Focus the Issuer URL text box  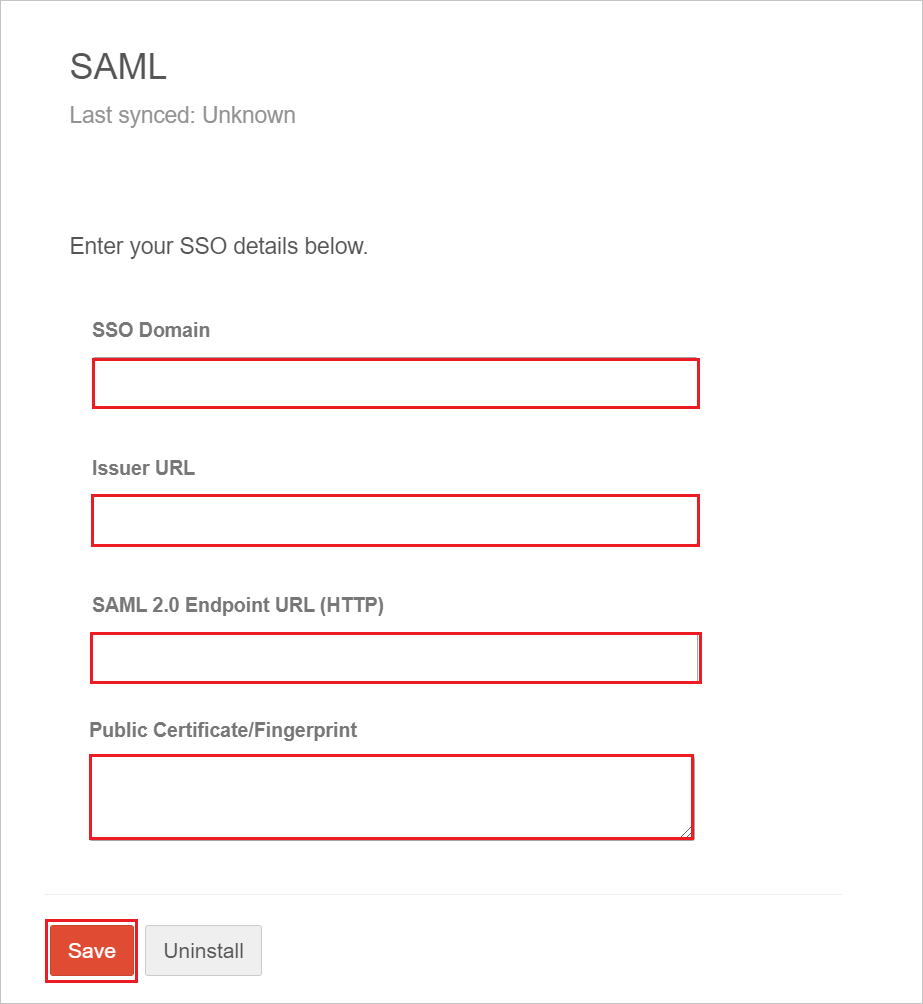click(x=395, y=521)
